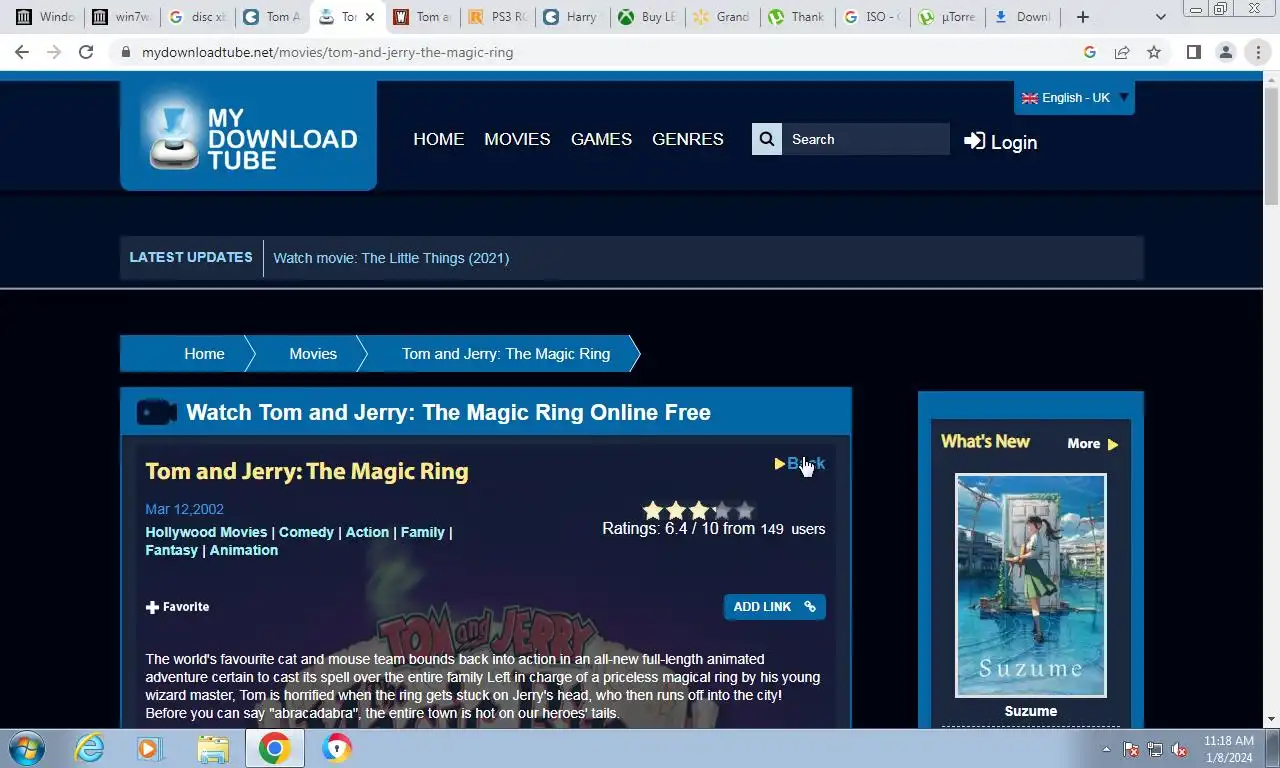Open Windows Explorer folder in taskbar
This screenshot has width=1280, height=768.
point(213,748)
